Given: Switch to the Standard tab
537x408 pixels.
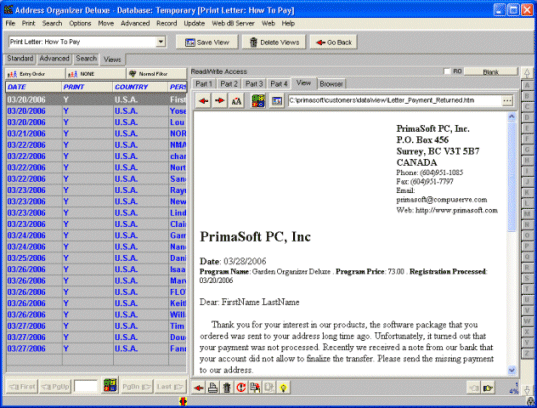Looking at the screenshot, I should click(20, 59).
